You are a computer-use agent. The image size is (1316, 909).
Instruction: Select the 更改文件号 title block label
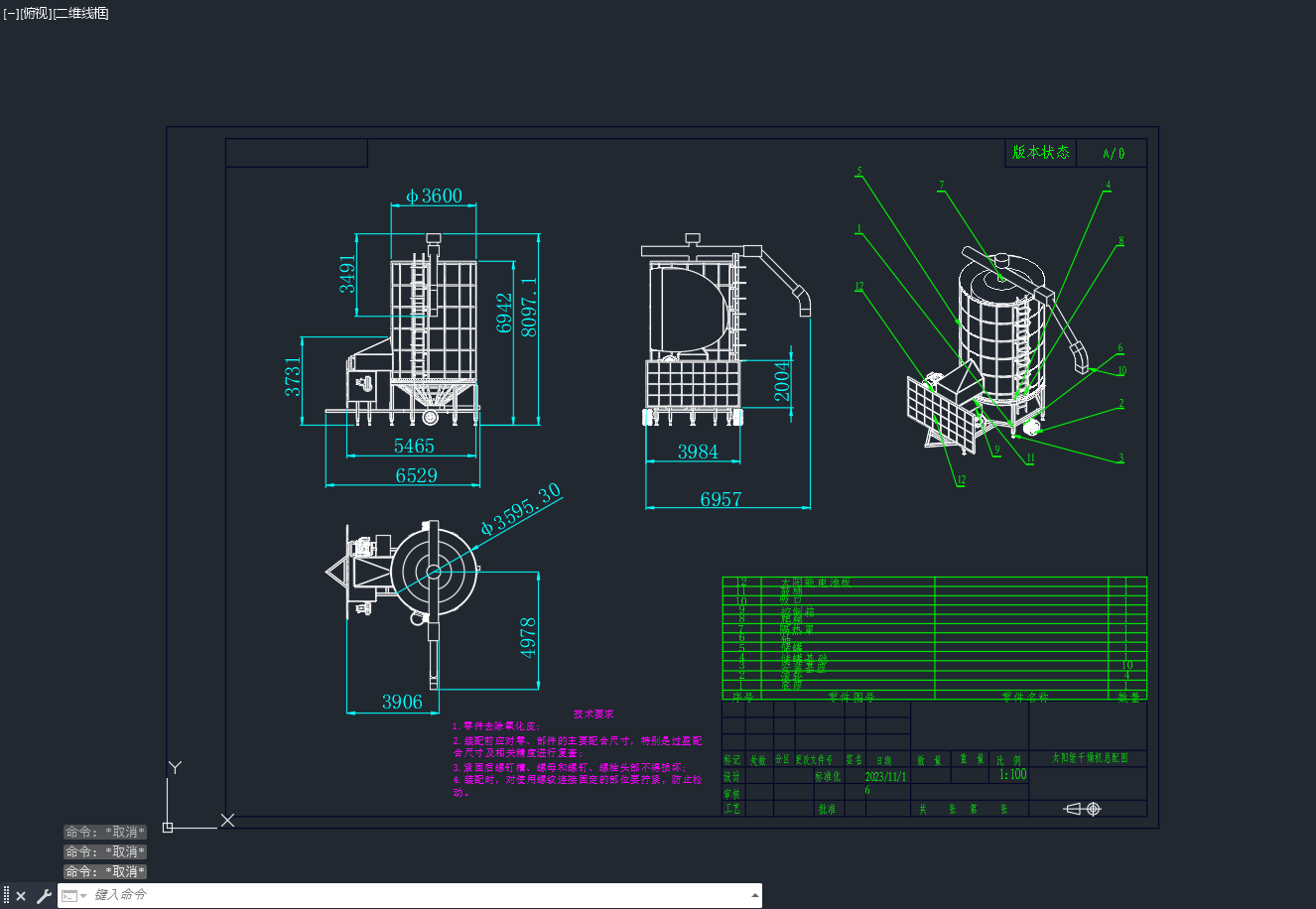[814, 760]
